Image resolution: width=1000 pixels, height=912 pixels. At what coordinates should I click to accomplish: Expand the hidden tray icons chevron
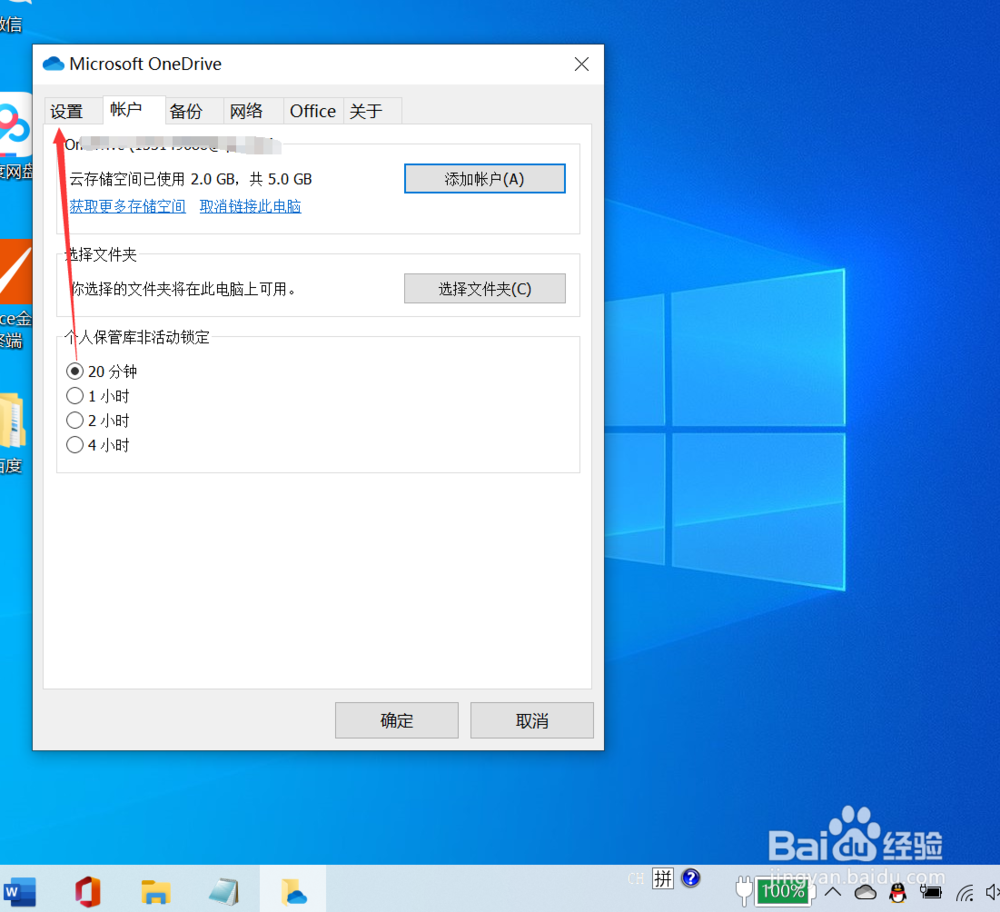(833, 892)
